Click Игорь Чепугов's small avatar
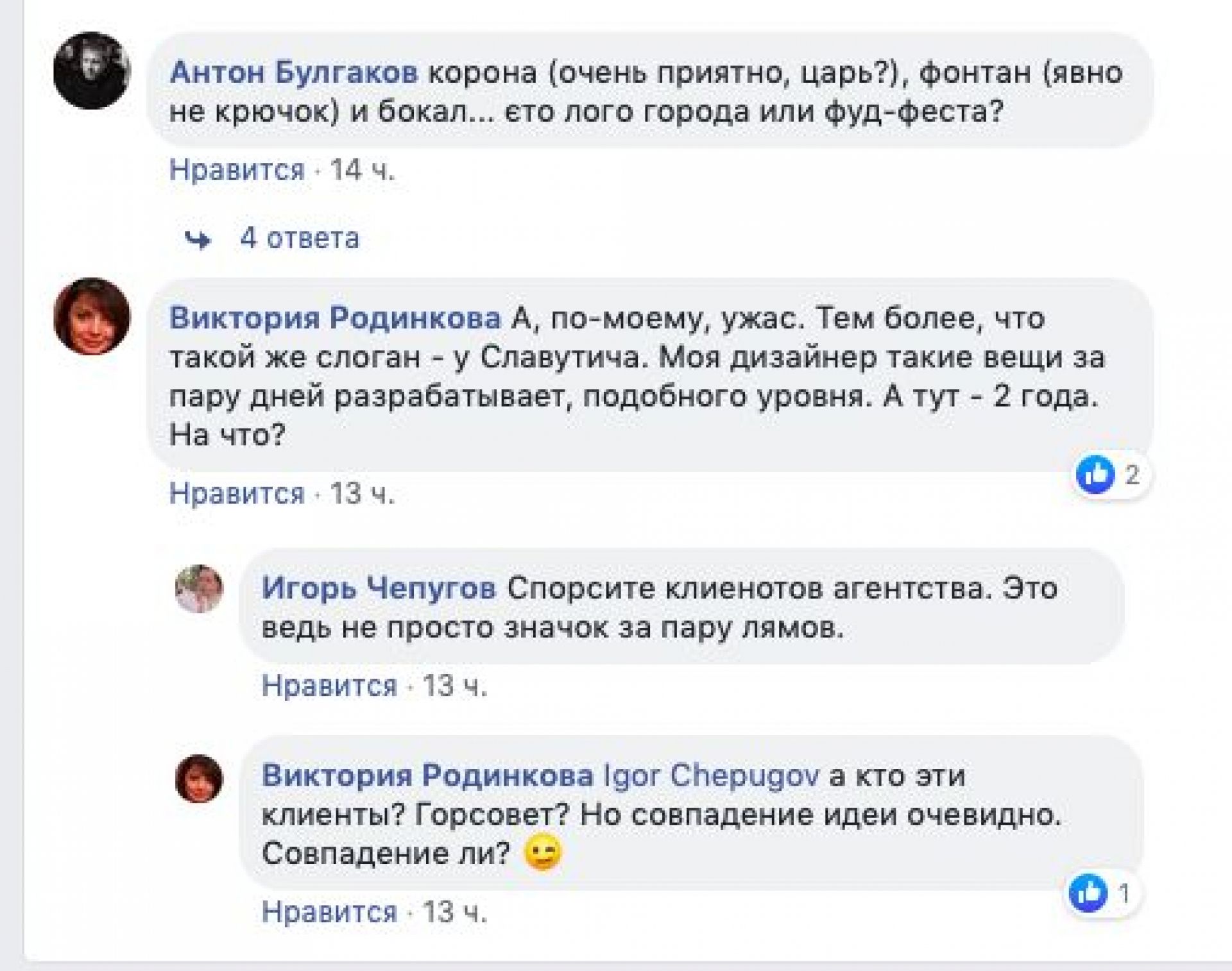 click(x=199, y=589)
